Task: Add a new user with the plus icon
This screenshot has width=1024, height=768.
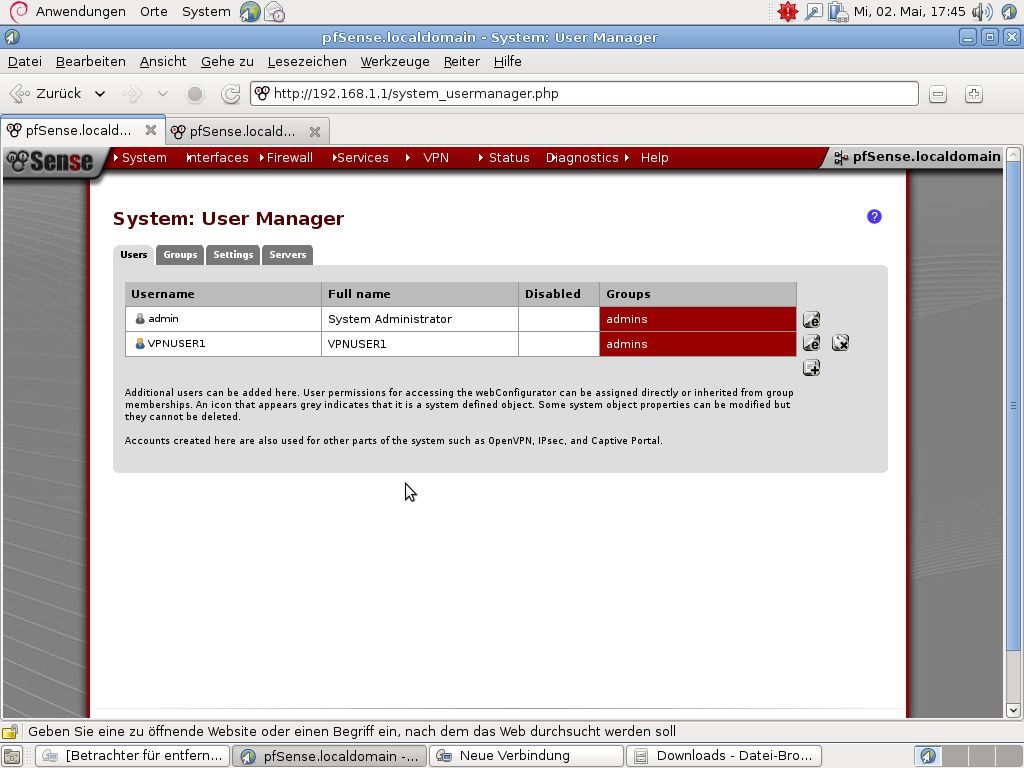Action: point(811,368)
